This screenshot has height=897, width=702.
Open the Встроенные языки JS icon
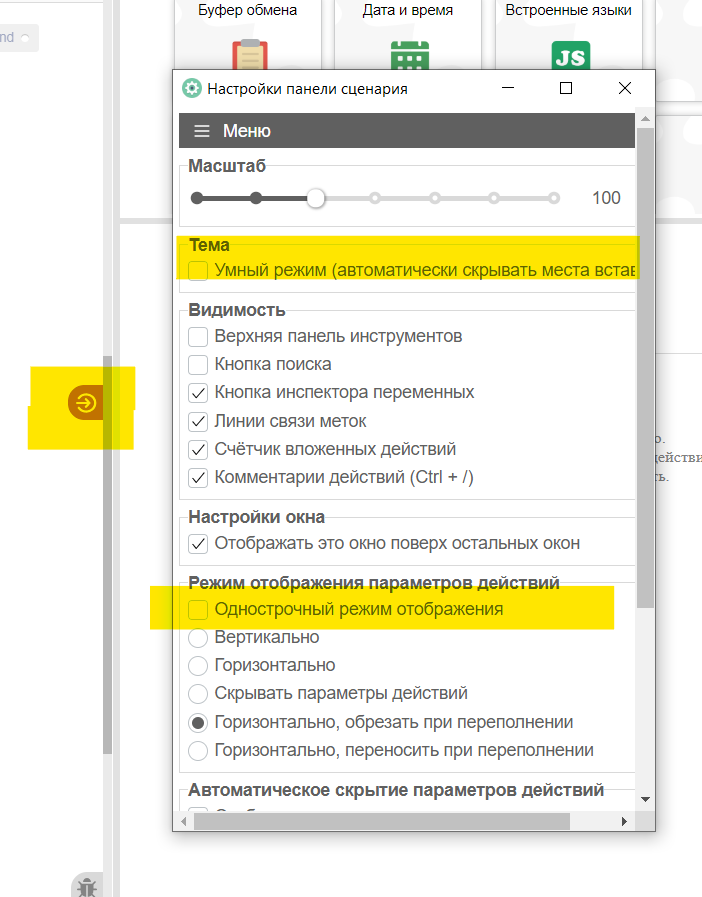570,55
